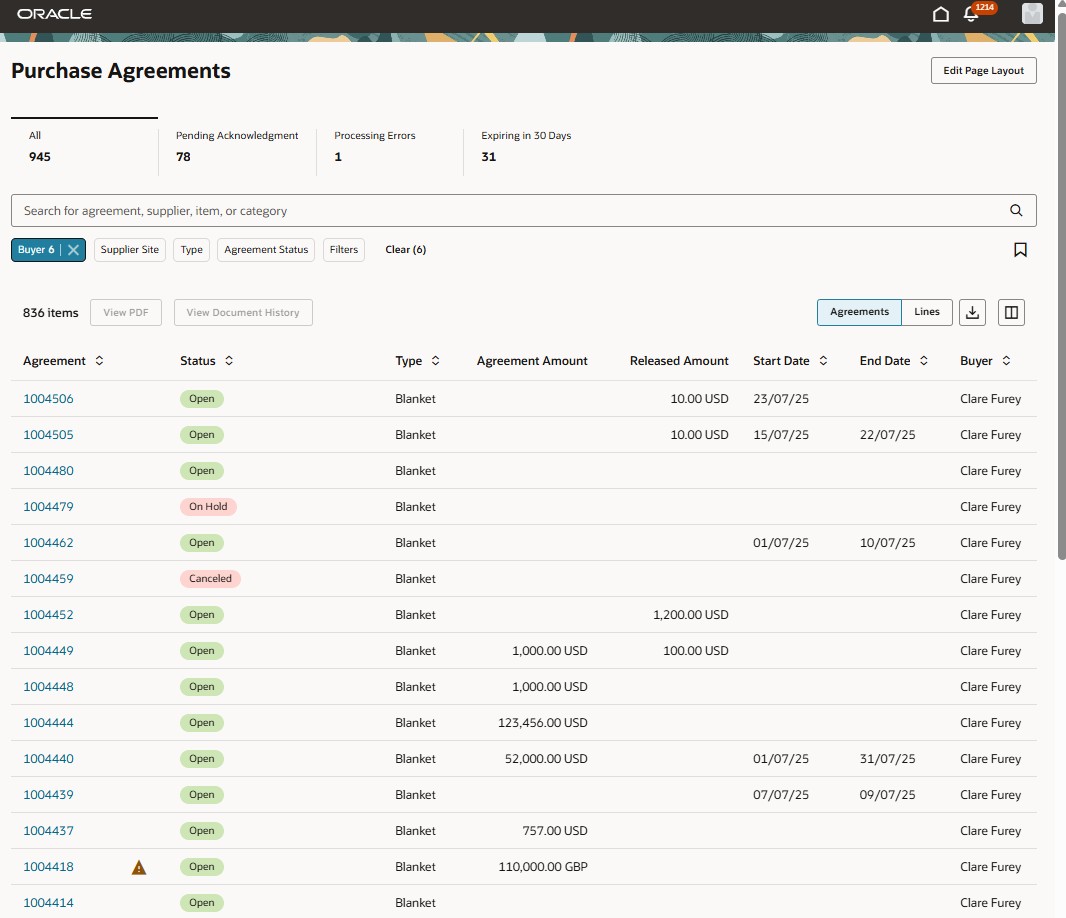
Task: Click the 23/07/25 start date cell
Action: coord(780,399)
